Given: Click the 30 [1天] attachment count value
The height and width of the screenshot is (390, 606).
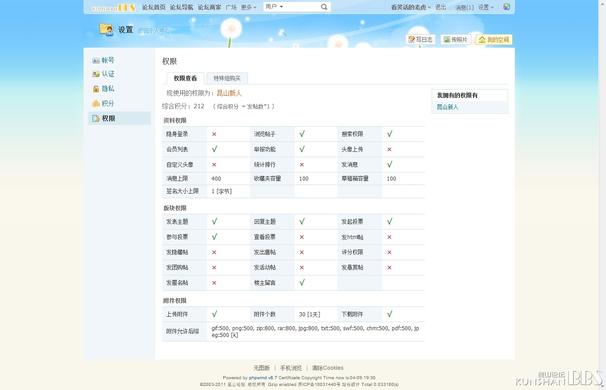Looking at the screenshot, I should 310,315.
